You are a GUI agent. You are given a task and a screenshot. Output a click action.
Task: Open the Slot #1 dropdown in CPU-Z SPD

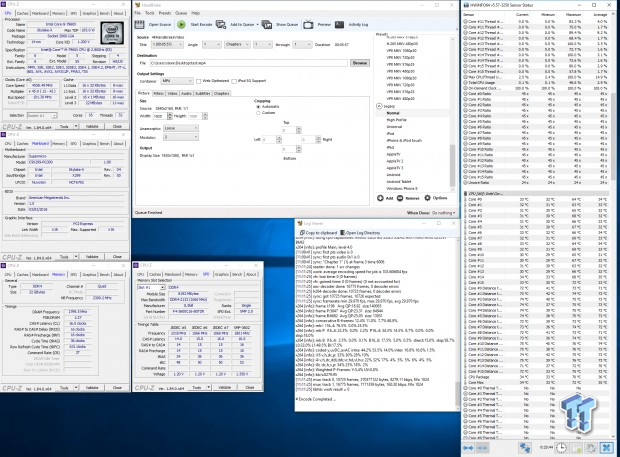pos(151,287)
